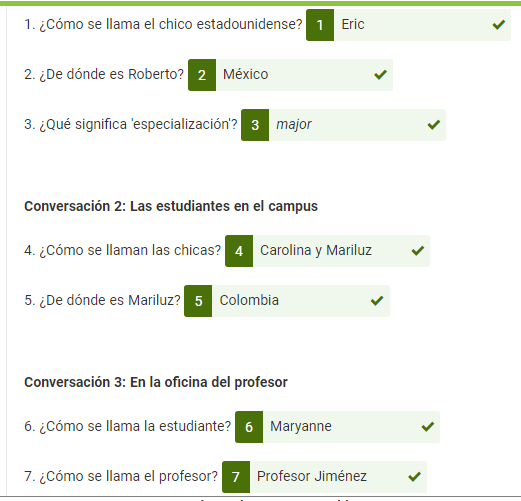Viewport: 521px width, 501px height.
Task: Click the green number 7 badge
Action: 236,477
